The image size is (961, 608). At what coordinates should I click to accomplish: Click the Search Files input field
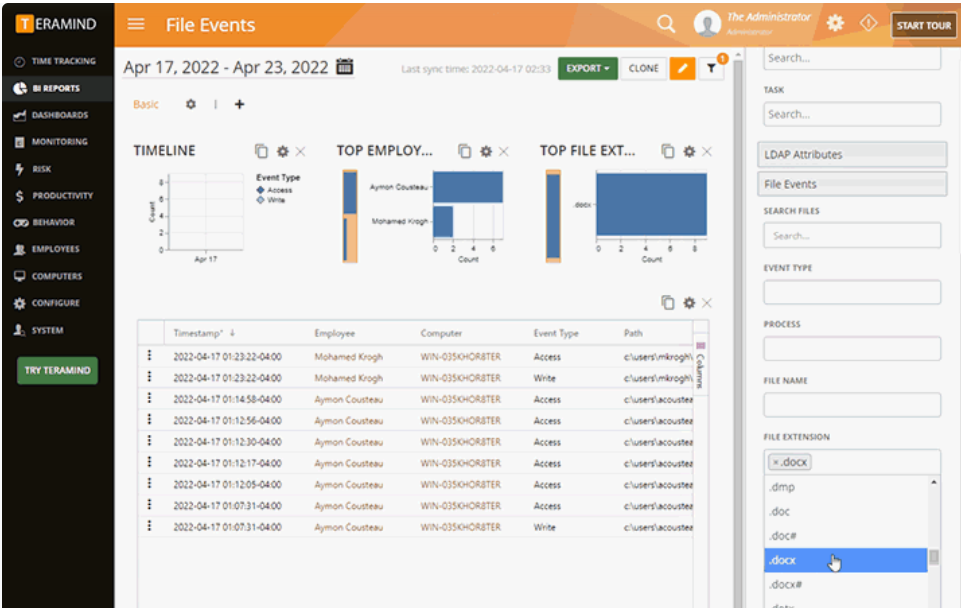(x=852, y=235)
